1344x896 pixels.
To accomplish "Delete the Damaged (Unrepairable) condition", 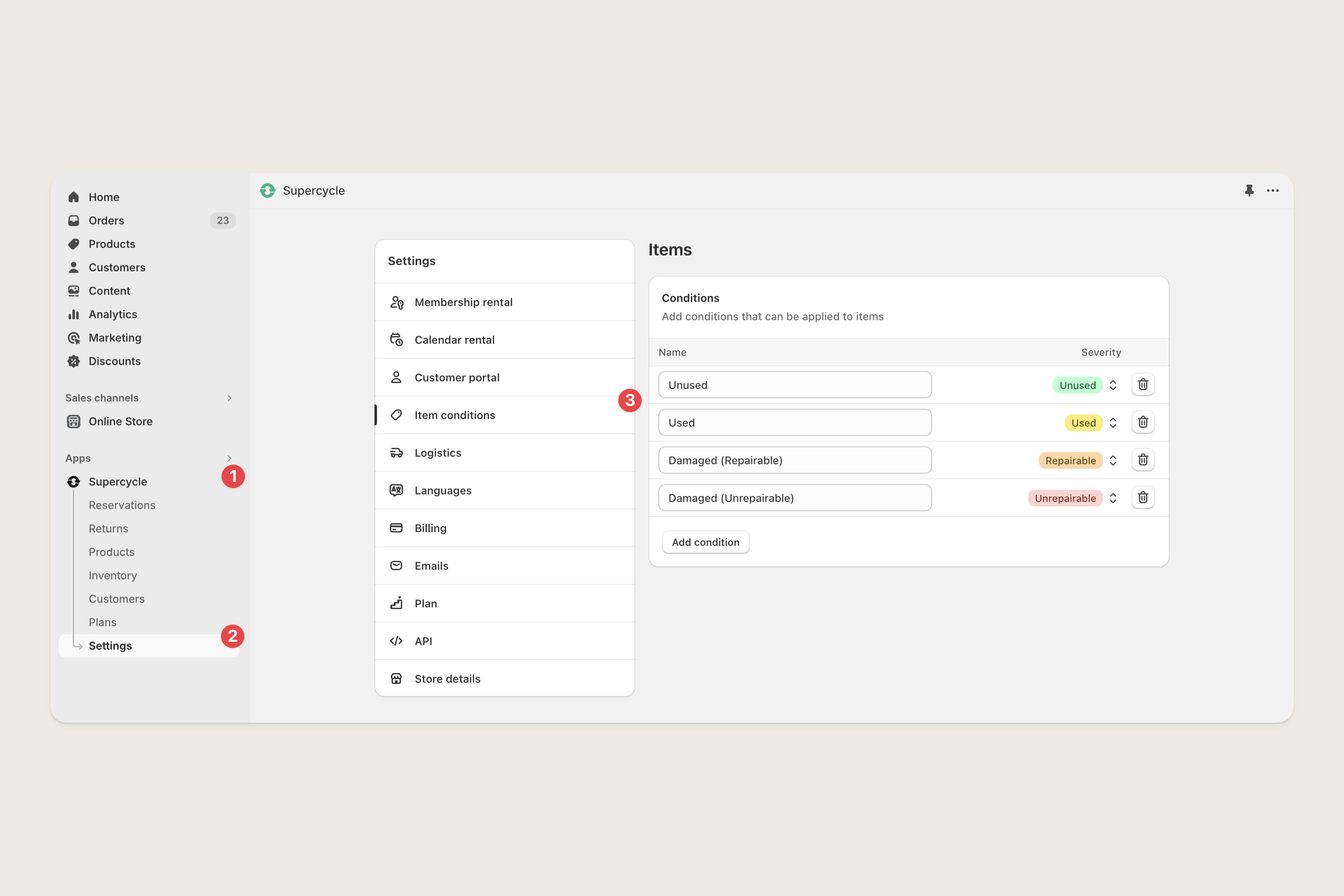I will (x=1143, y=498).
